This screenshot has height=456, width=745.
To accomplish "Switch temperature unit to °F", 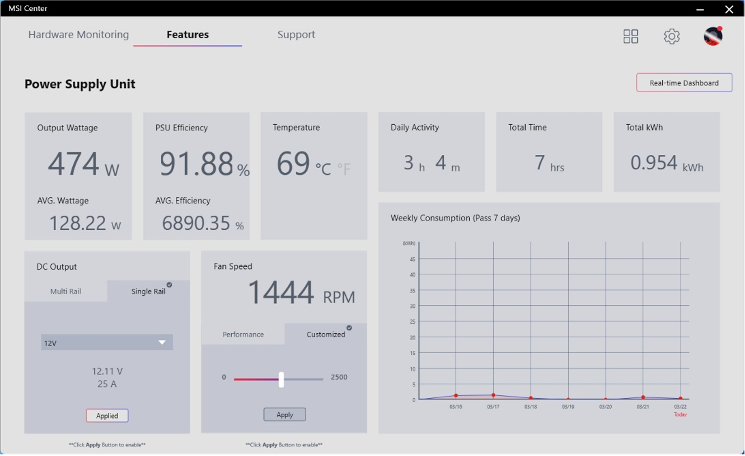I will click(x=344, y=169).
